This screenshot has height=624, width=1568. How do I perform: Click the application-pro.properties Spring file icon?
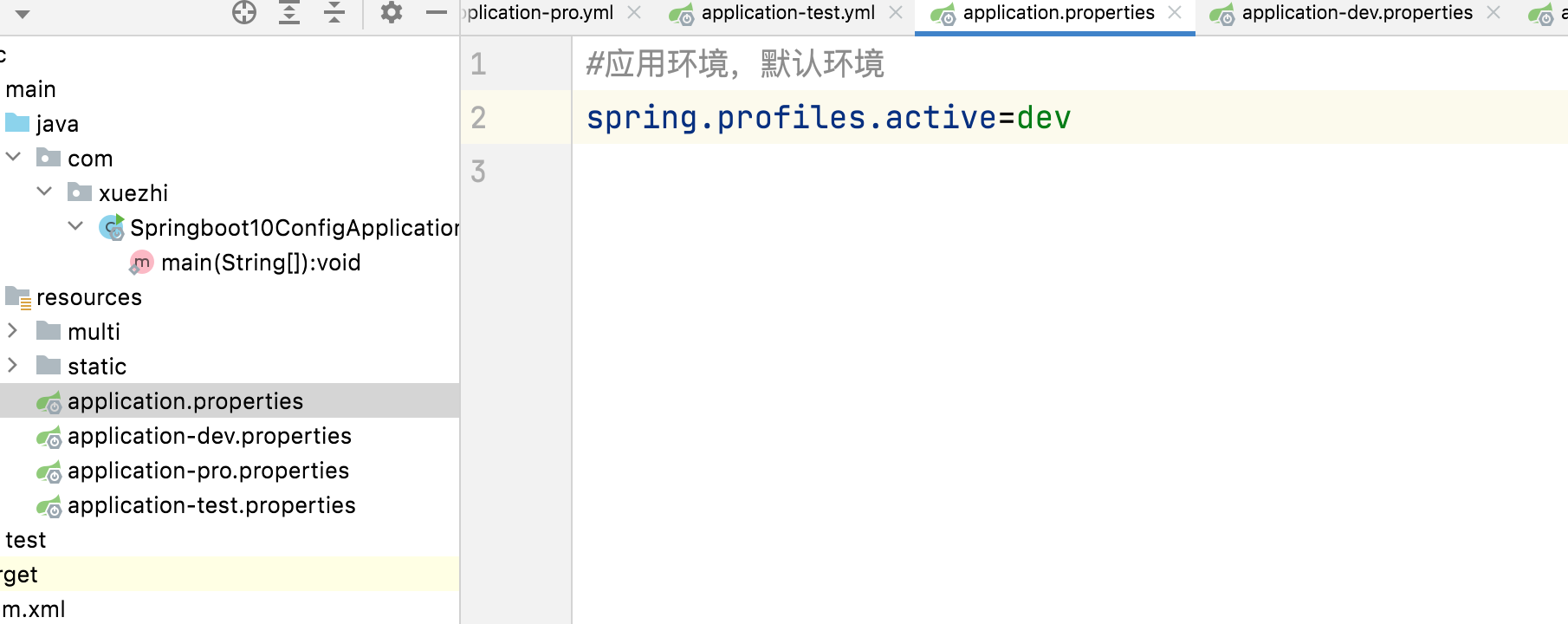pos(49,471)
